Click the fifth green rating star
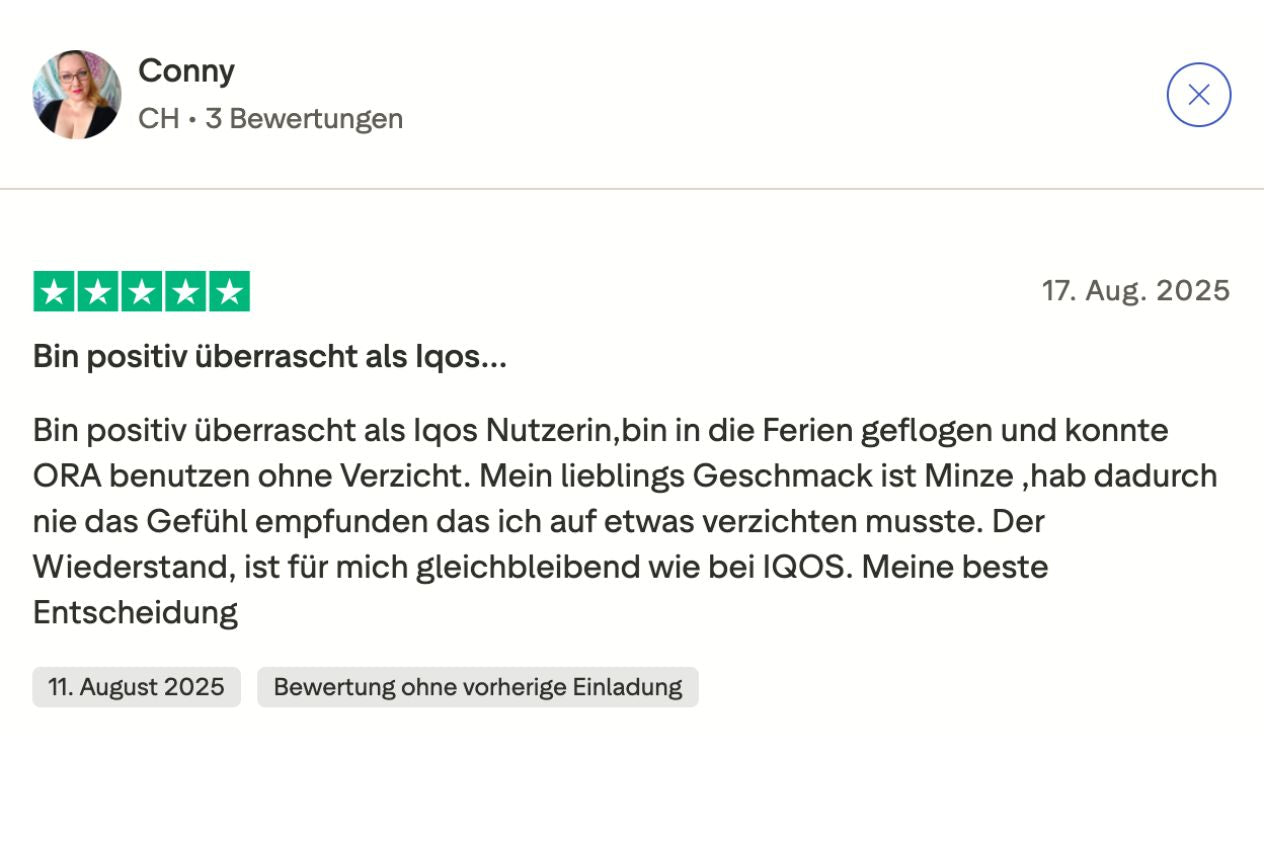Viewport: 1264px width, 848px height. point(230,292)
